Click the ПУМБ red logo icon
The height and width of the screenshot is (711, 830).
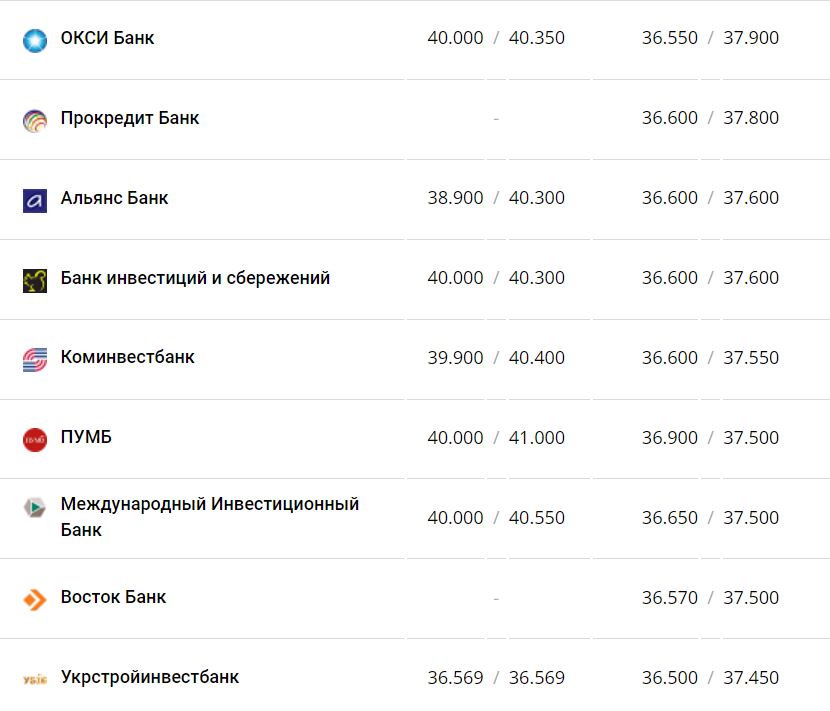pyautogui.click(x=35, y=439)
